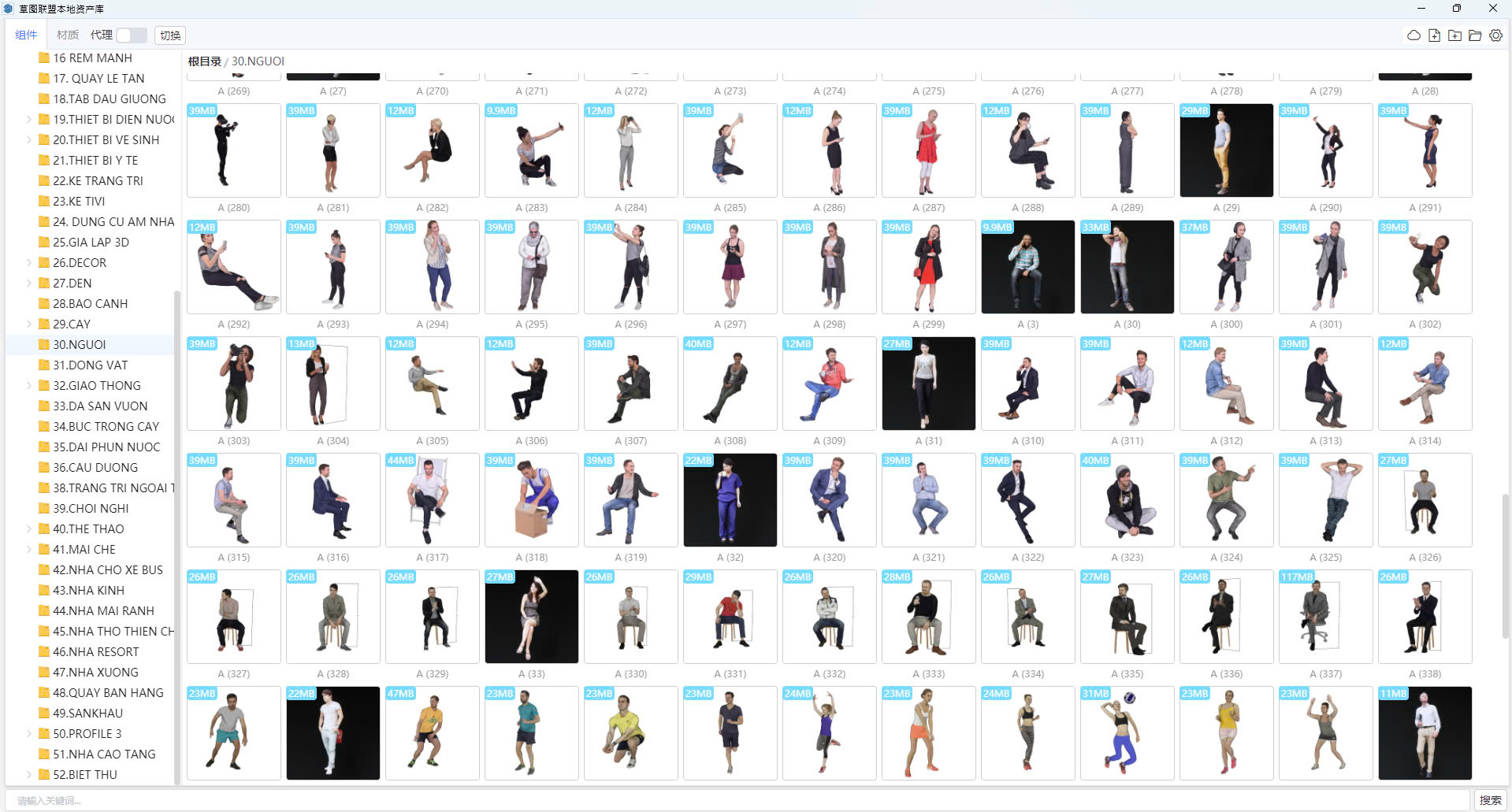Click folder icon beside 31.DONG VAT

(44, 365)
